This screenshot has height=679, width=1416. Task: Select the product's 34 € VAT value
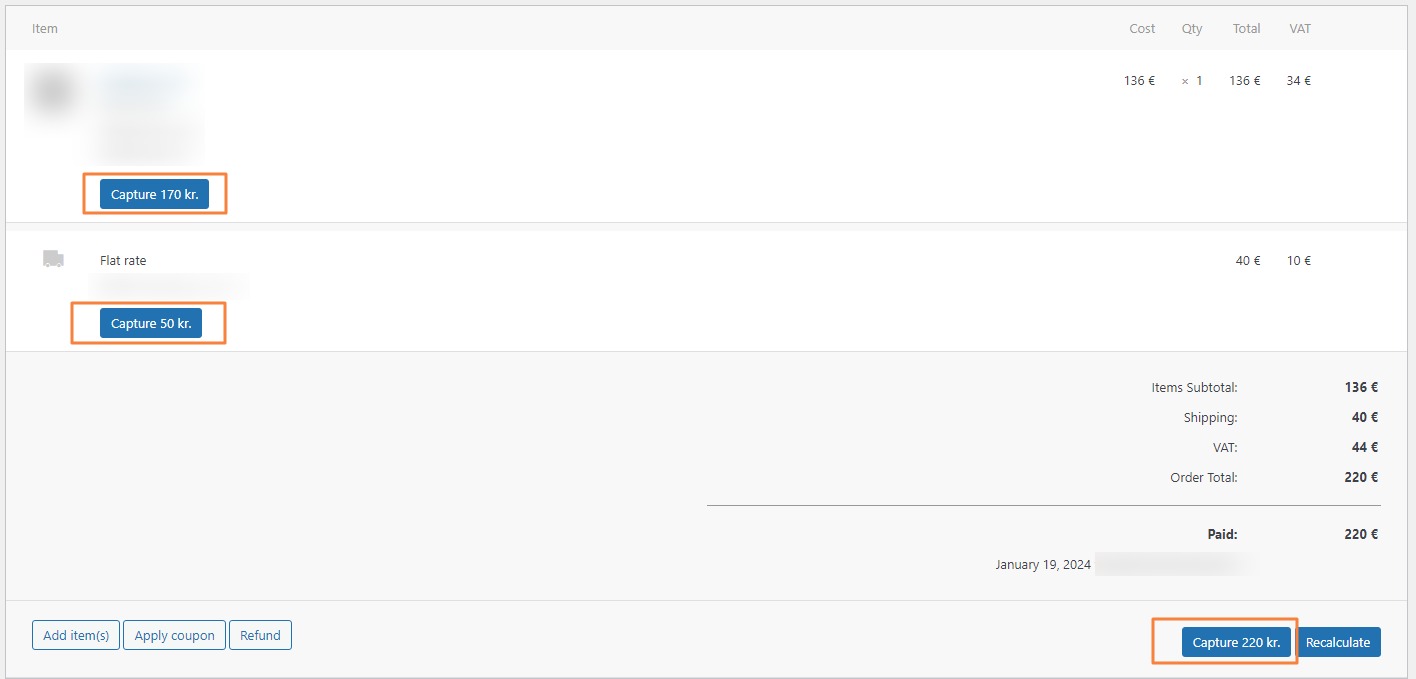(x=1299, y=80)
